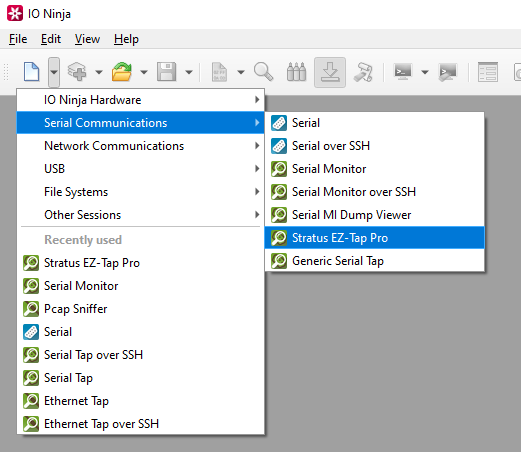521x452 pixels.
Task: Expand the Network Communications submenu
Action: [x=140, y=146]
